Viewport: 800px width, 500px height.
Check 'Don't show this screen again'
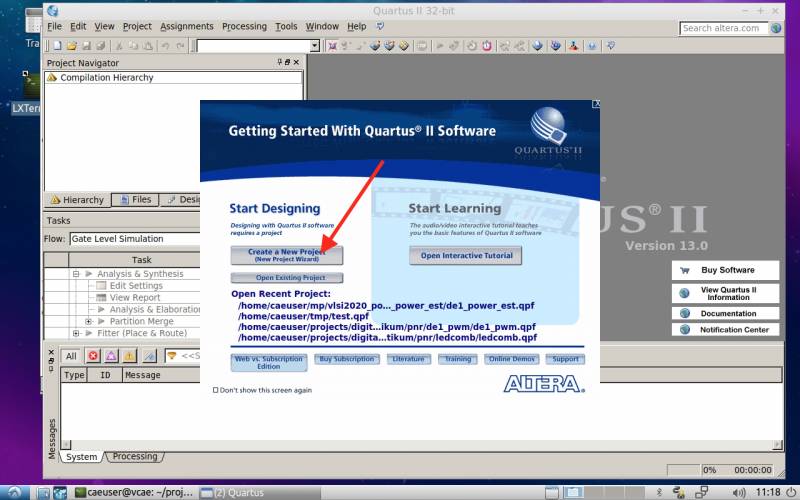tap(215, 390)
